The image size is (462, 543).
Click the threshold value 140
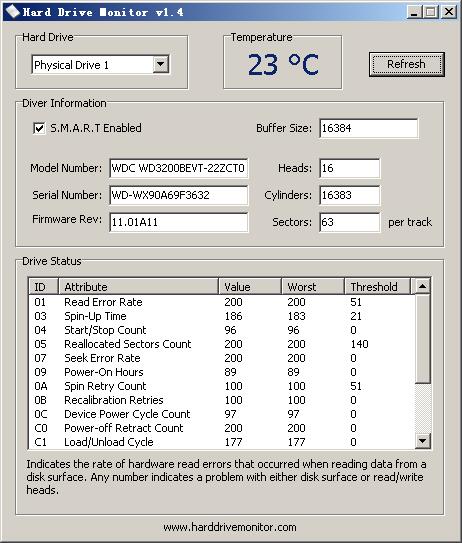point(359,344)
